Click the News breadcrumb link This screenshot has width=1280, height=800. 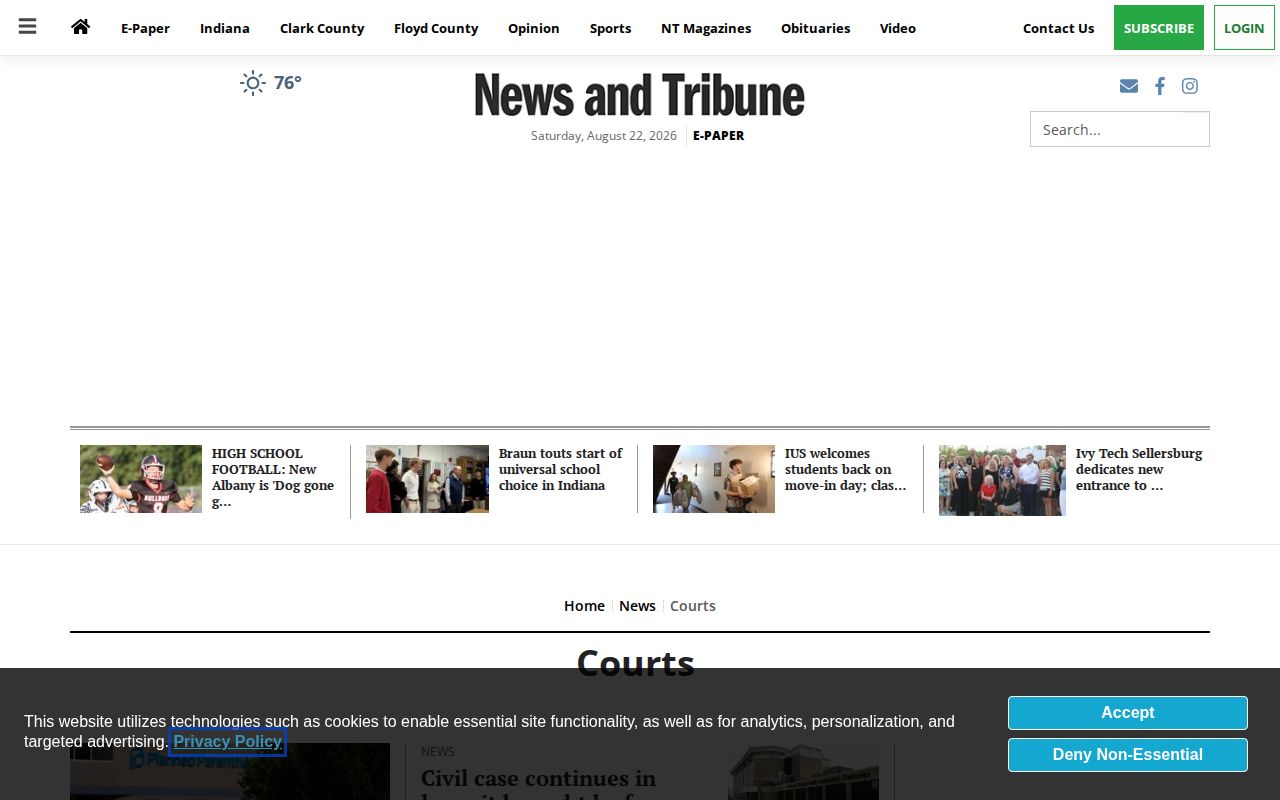coord(637,606)
